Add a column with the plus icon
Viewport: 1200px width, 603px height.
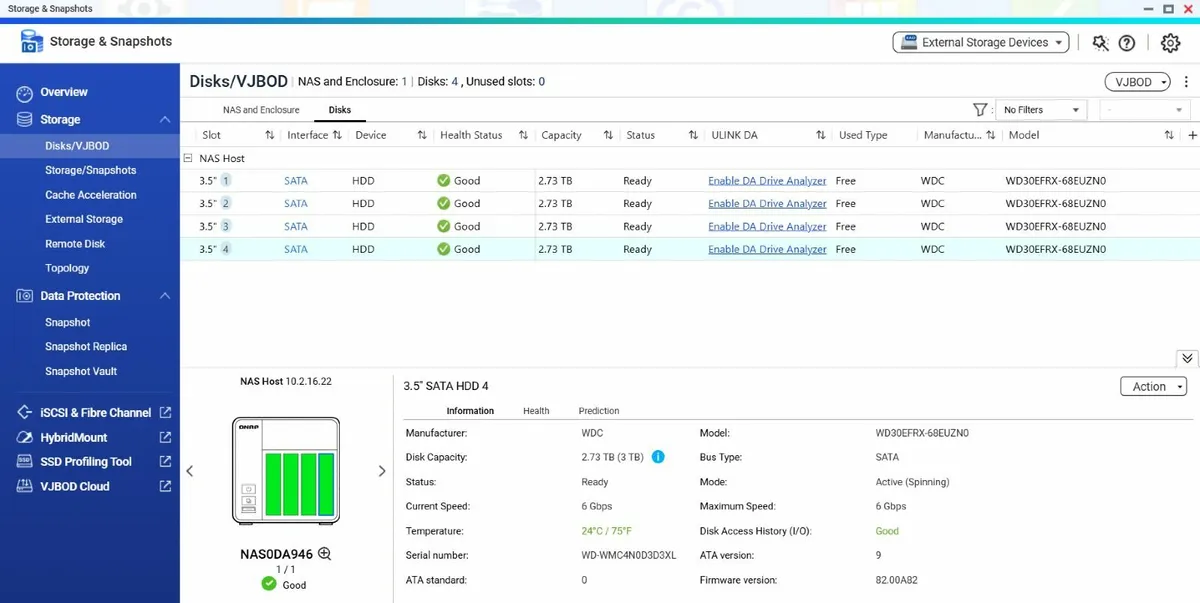click(x=1192, y=135)
